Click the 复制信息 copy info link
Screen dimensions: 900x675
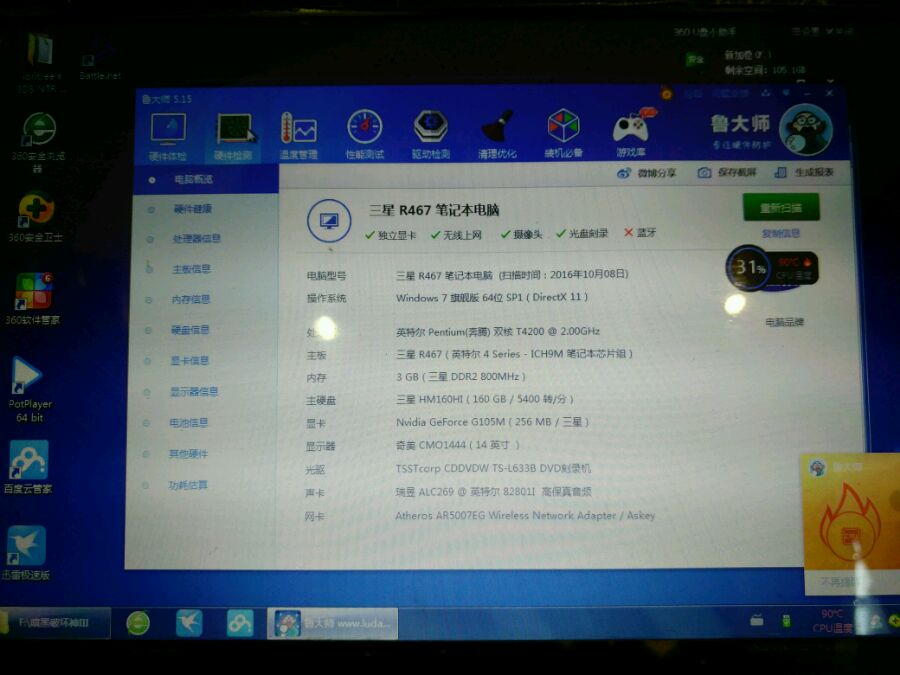tap(781, 234)
